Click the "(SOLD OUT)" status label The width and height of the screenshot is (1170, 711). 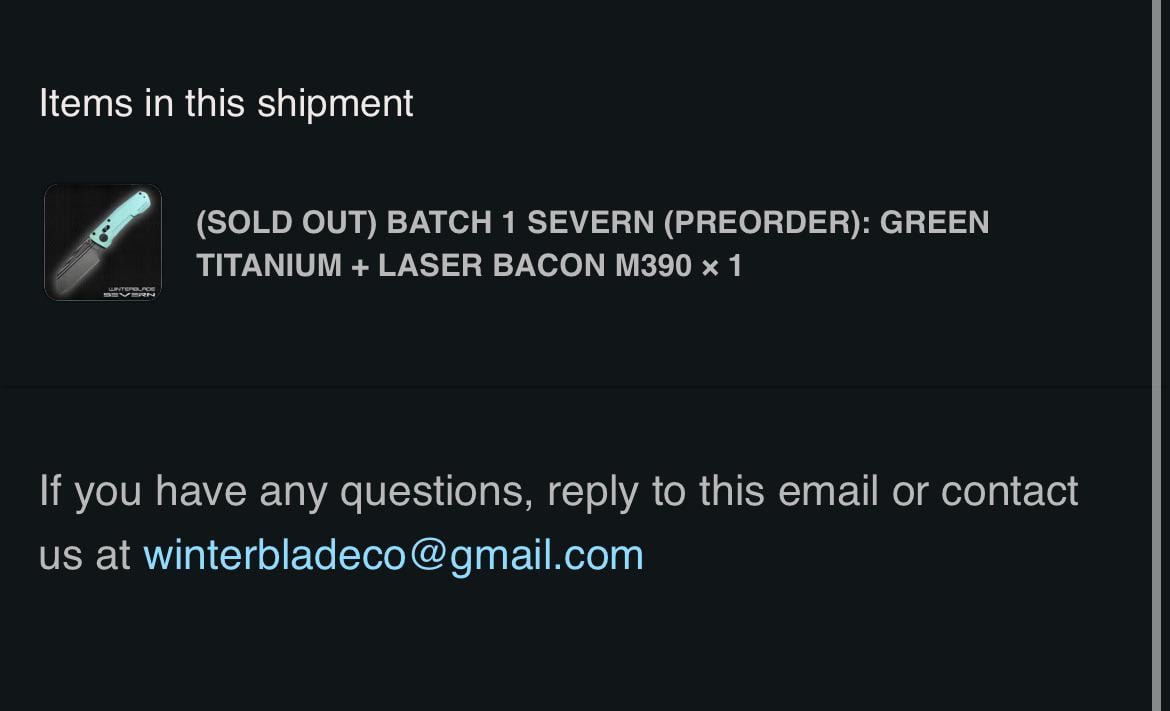pos(286,222)
